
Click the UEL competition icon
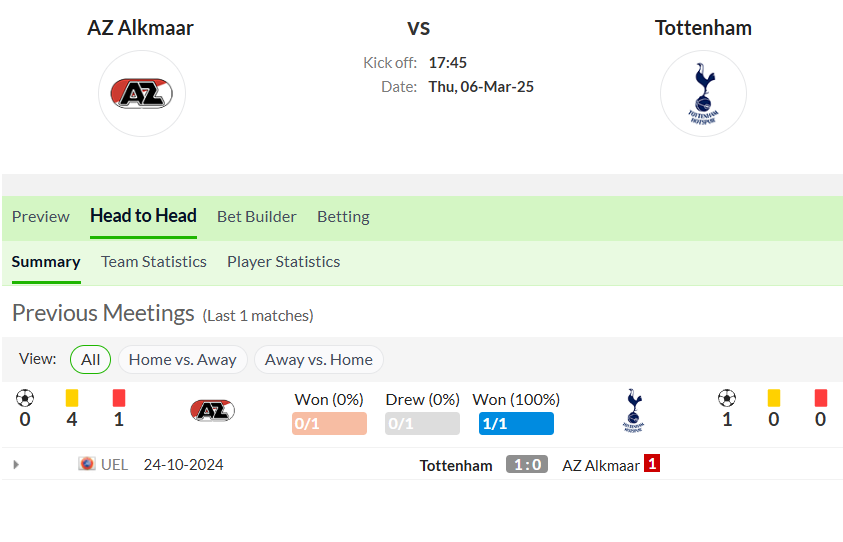[x=87, y=463]
